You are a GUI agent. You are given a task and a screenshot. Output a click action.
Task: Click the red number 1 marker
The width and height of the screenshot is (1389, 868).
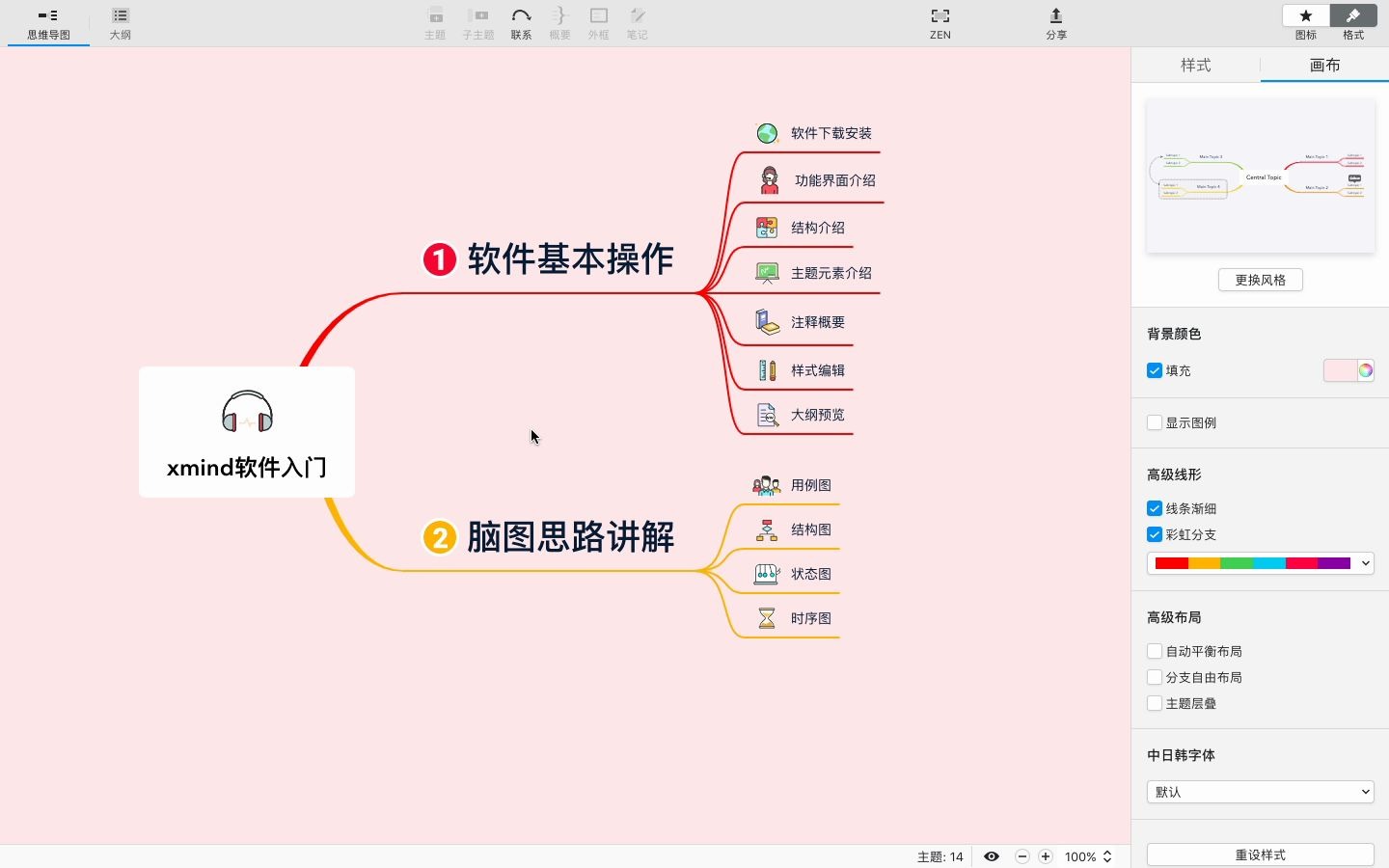click(x=440, y=259)
